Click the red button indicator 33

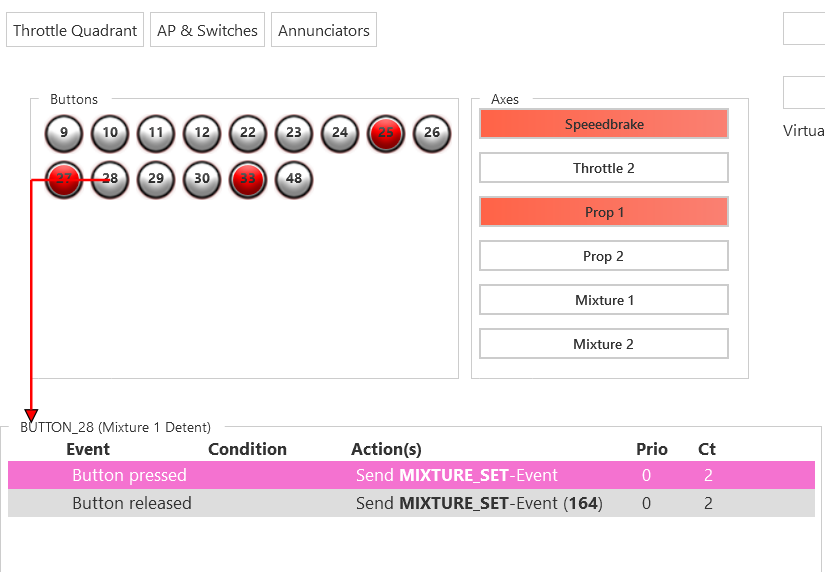pos(248,179)
